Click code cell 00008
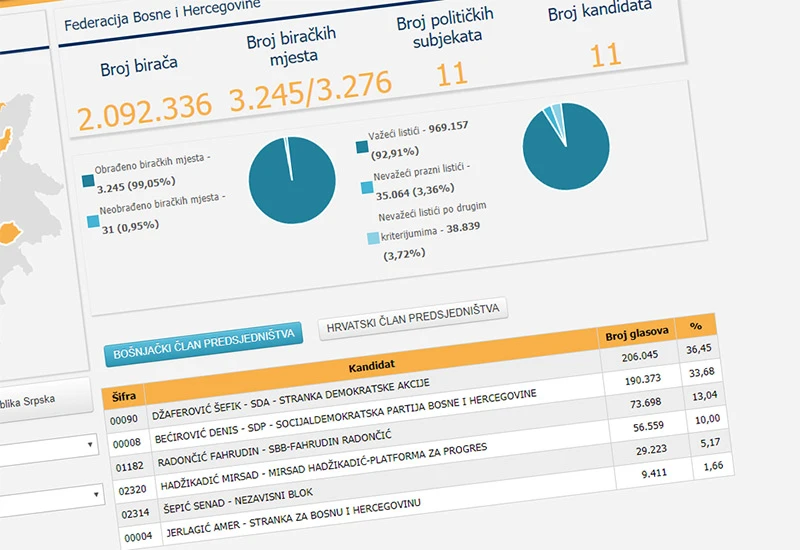 (x=127, y=443)
